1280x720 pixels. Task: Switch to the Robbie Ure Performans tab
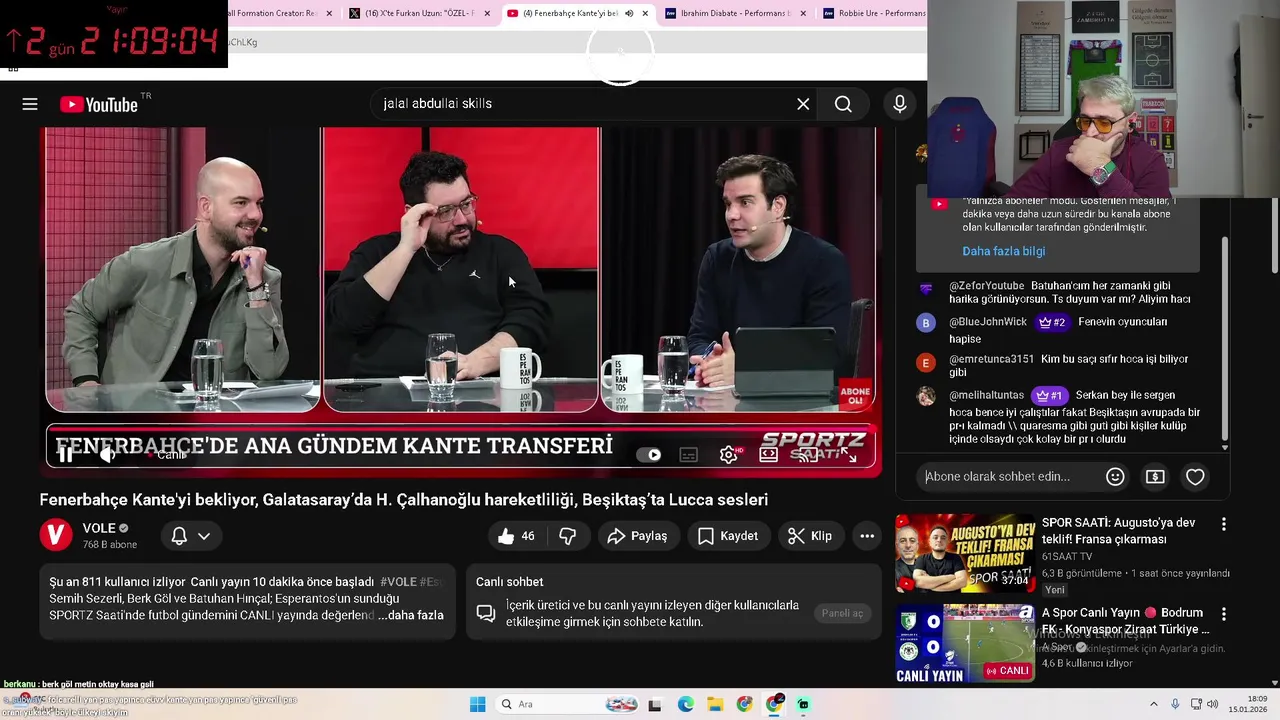pyautogui.click(x=873, y=13)
